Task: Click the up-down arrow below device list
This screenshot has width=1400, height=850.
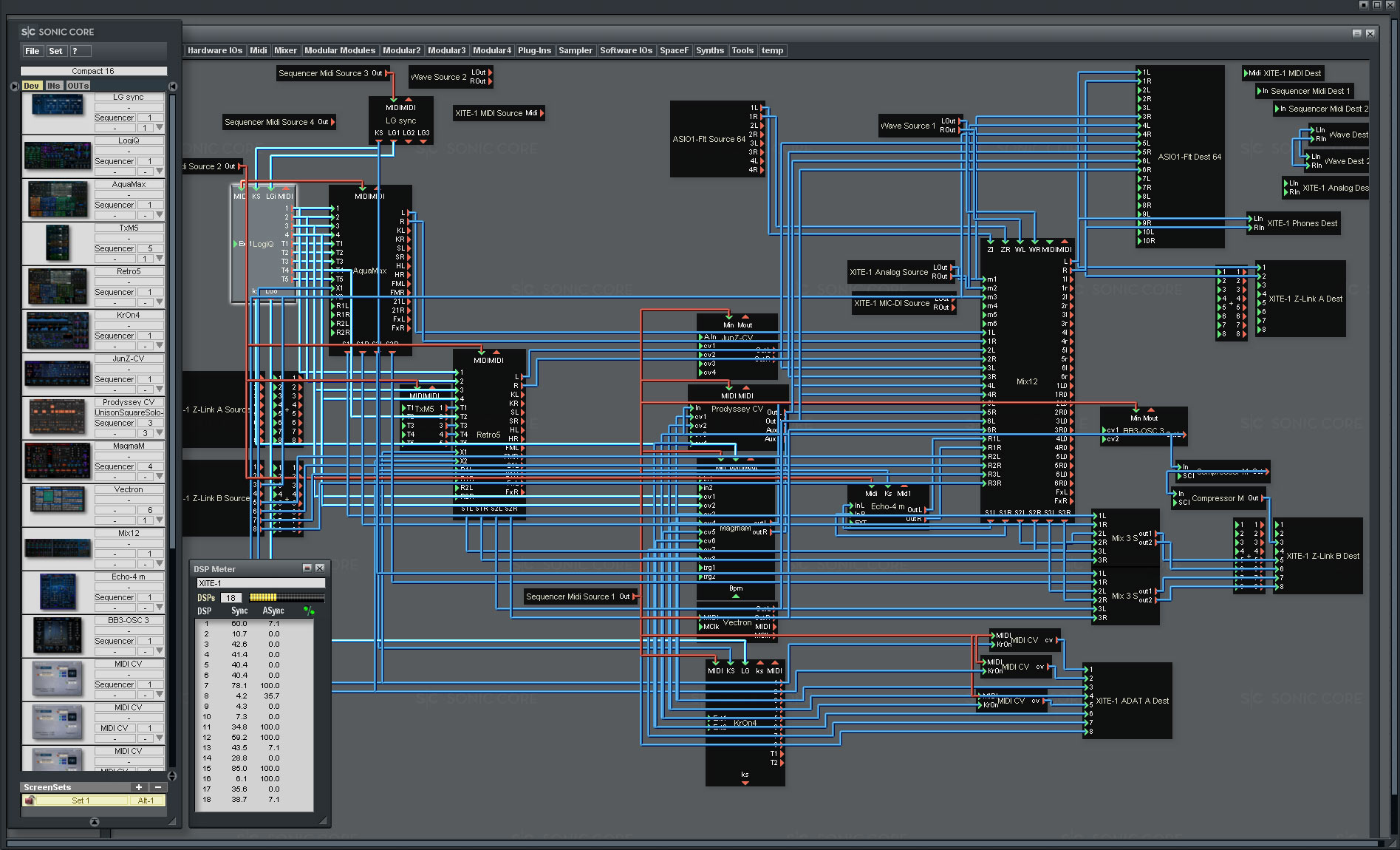Action: click(172, 776)
